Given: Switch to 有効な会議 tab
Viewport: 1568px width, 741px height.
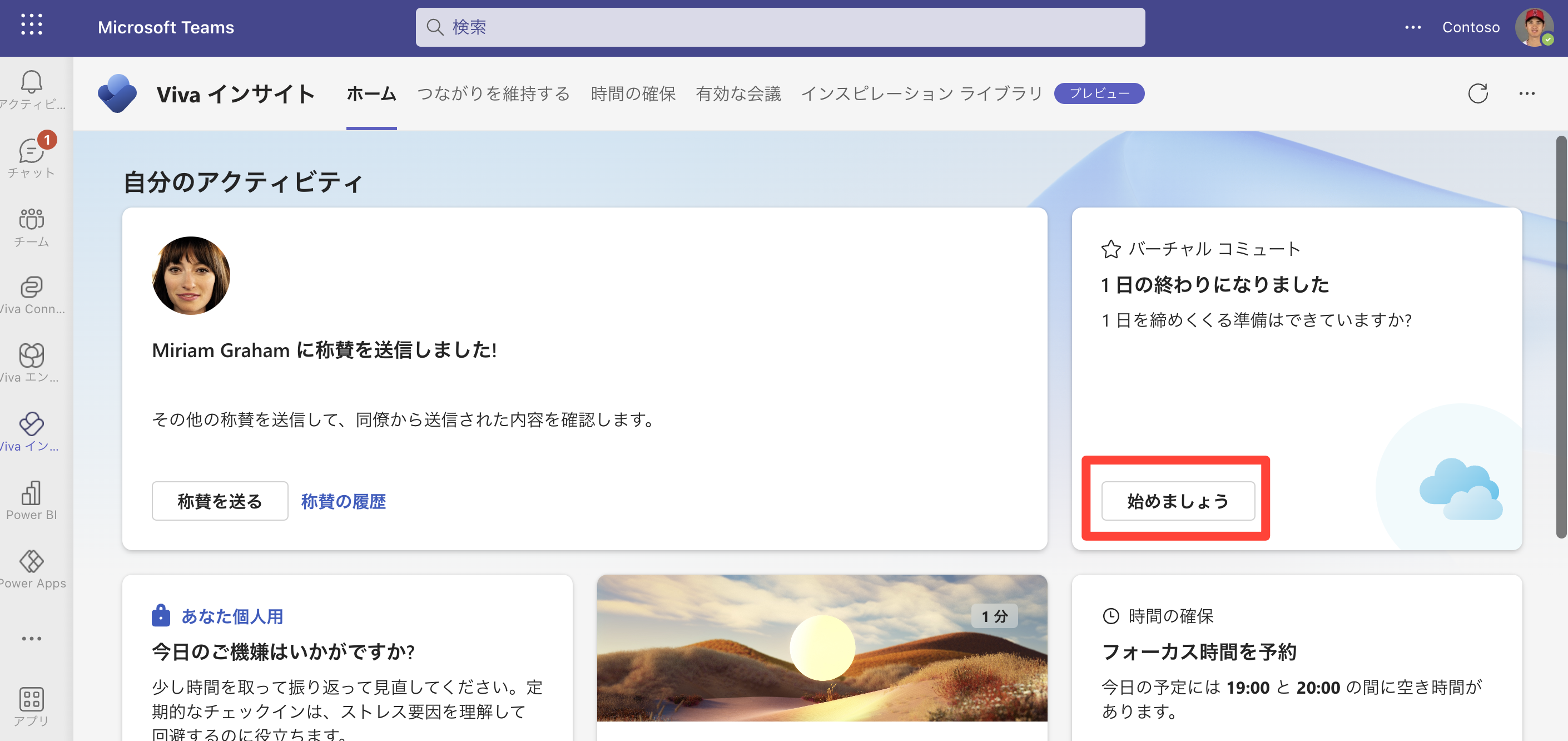Looking at the screenshot, I should [x=738, y=94].
